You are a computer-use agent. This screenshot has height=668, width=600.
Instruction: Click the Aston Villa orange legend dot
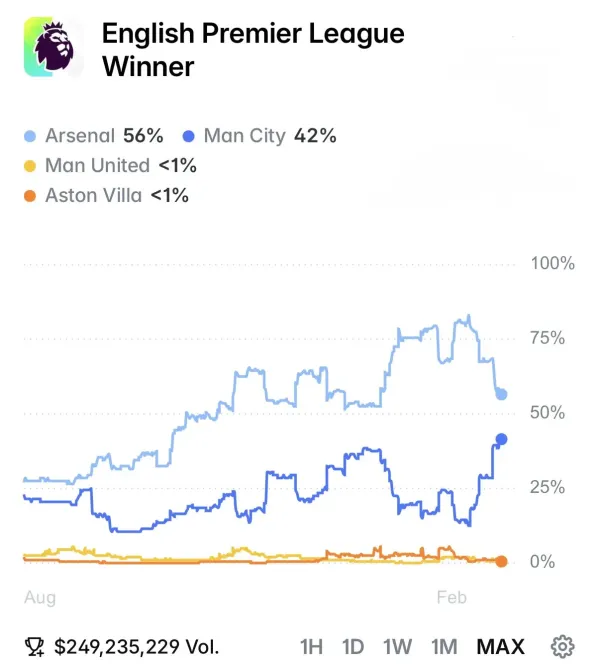(x=30, y=196)
